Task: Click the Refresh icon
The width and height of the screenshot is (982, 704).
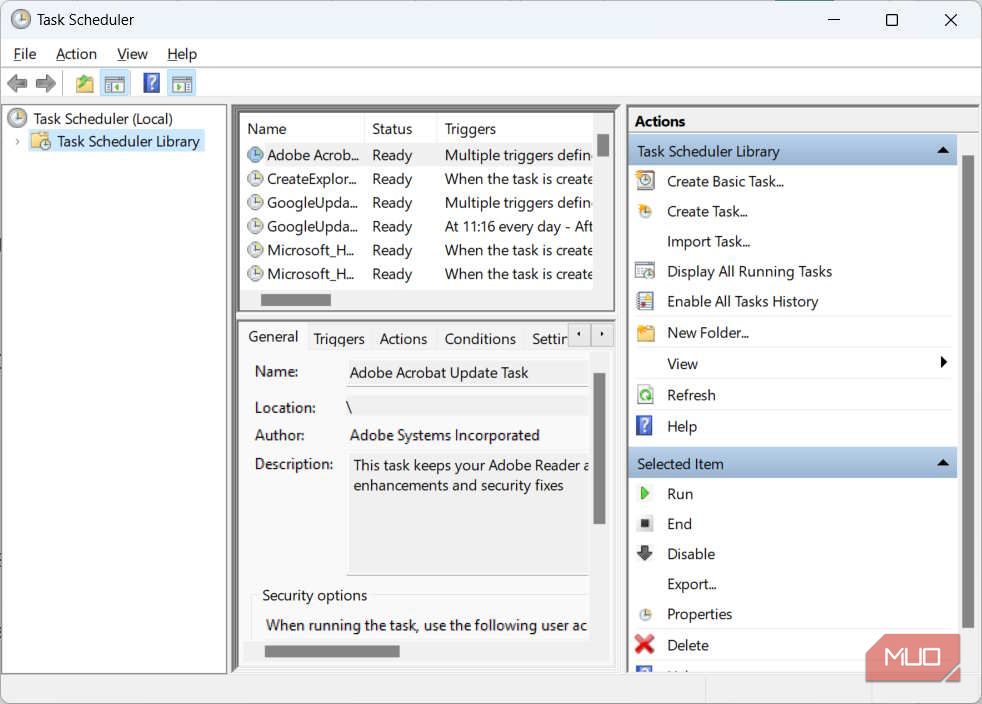Action: coord(645,395)
